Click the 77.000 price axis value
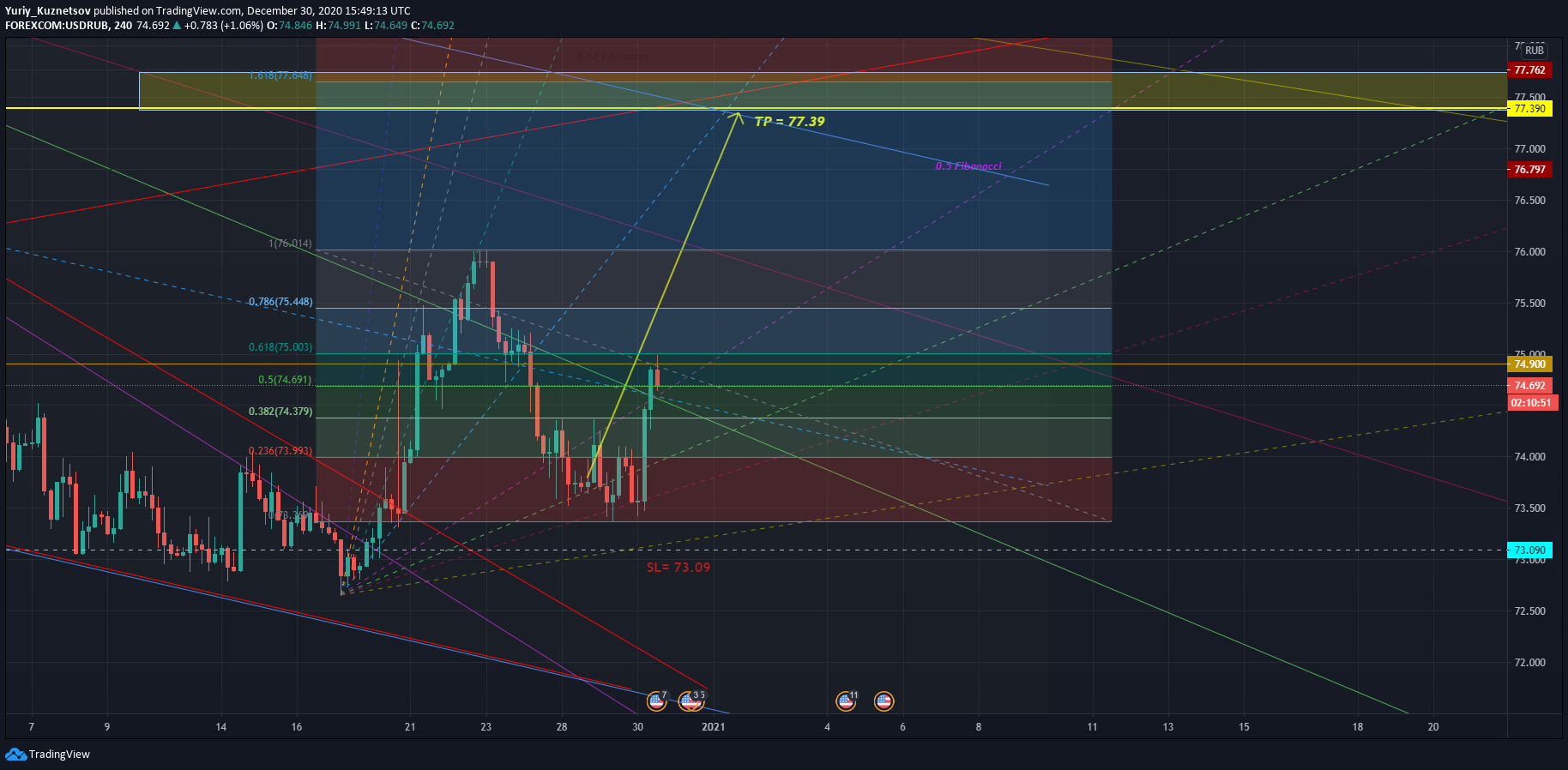 pos(1529,149)
